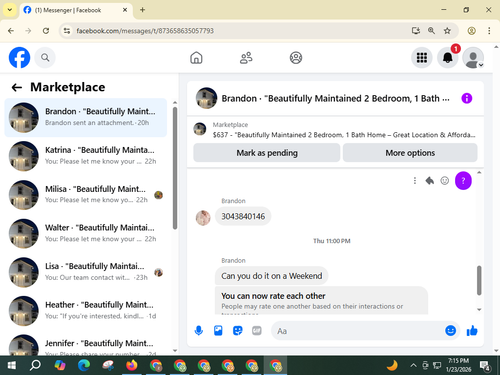Screen dimensions: 500x375
Task: Choose a GIF icon
Action: click(x=257, y=331)
